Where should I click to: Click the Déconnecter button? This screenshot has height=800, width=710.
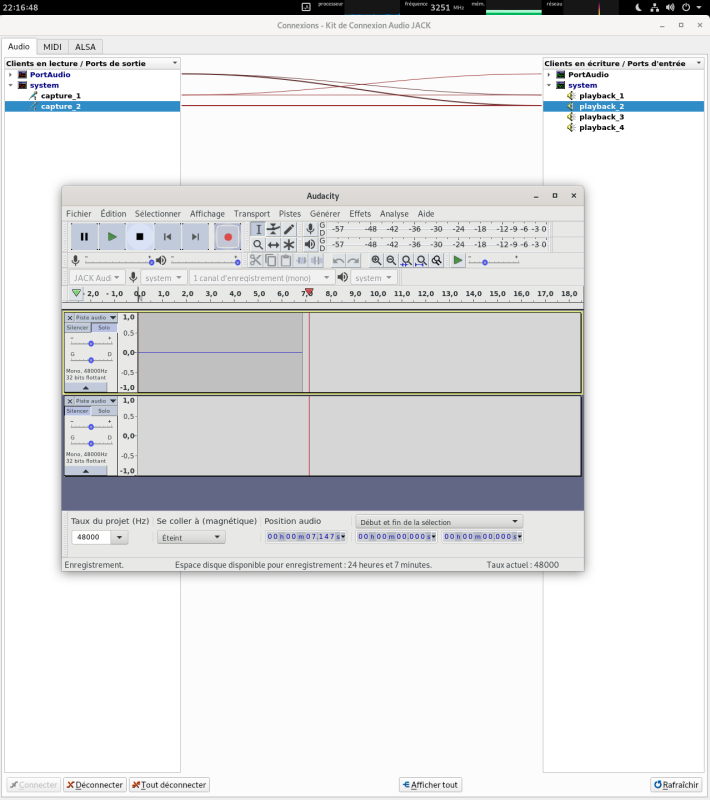95,785
